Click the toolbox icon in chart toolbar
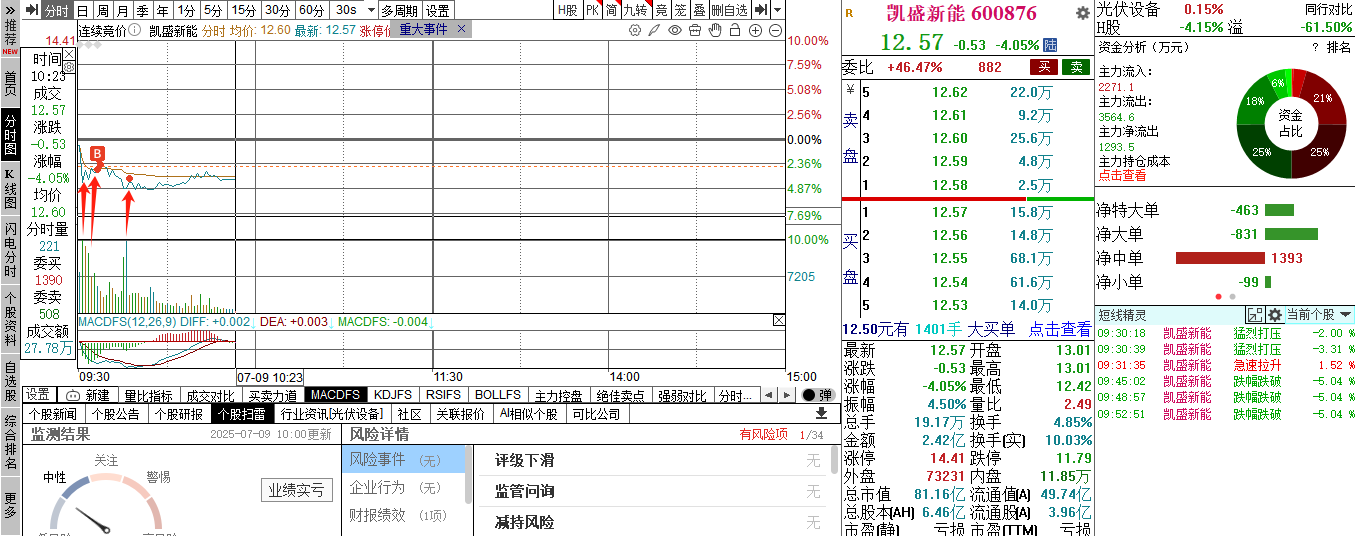This screenshot has height=536, width=1355. tap(695, 31)
